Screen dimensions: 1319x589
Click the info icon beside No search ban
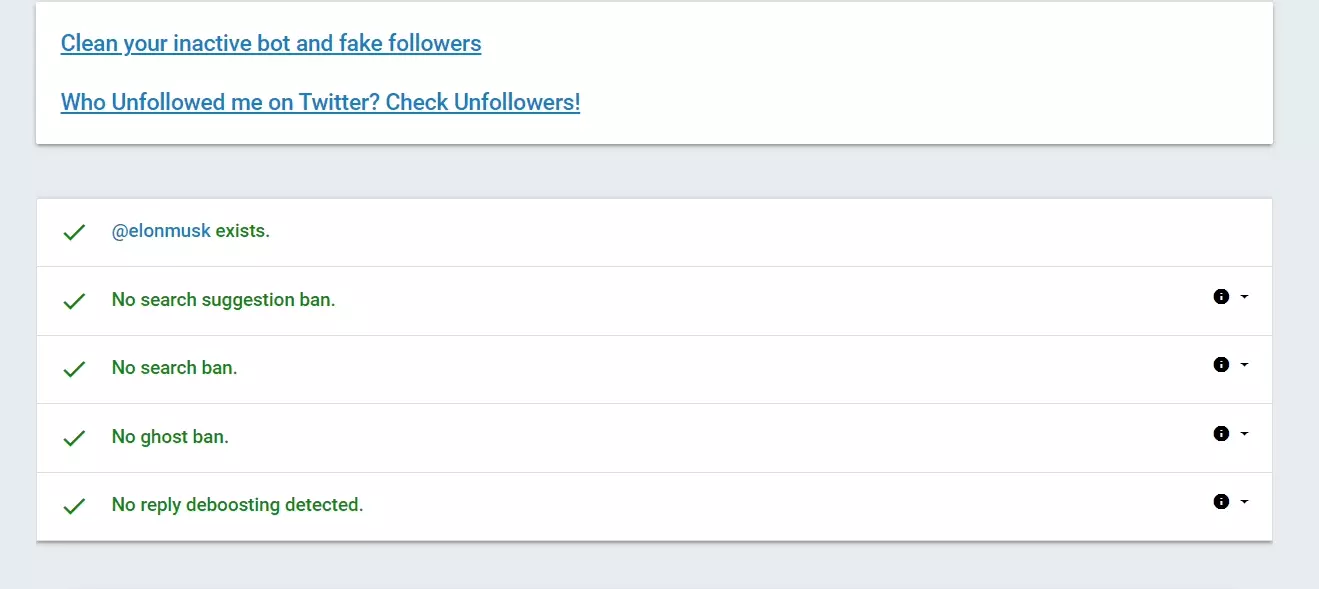[x=1220, y=364]
